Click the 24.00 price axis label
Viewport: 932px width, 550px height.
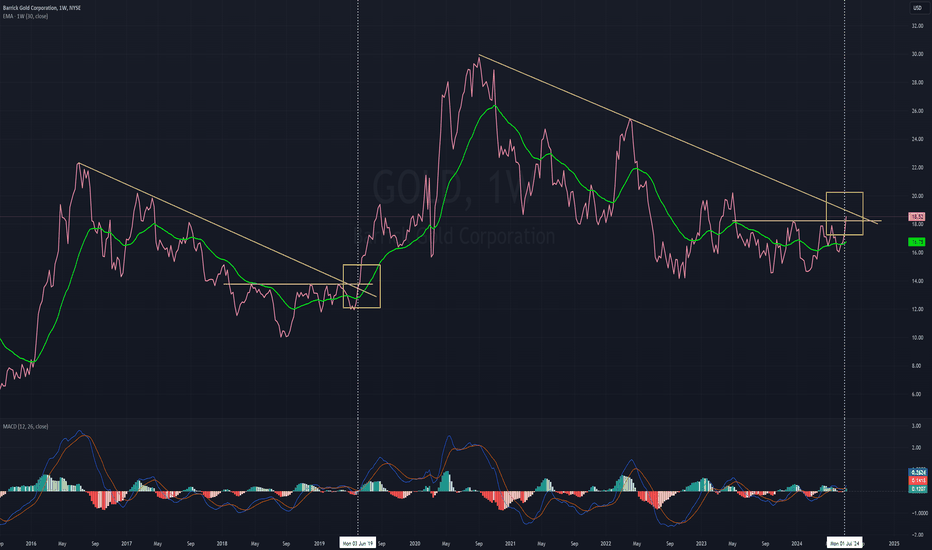917,139
